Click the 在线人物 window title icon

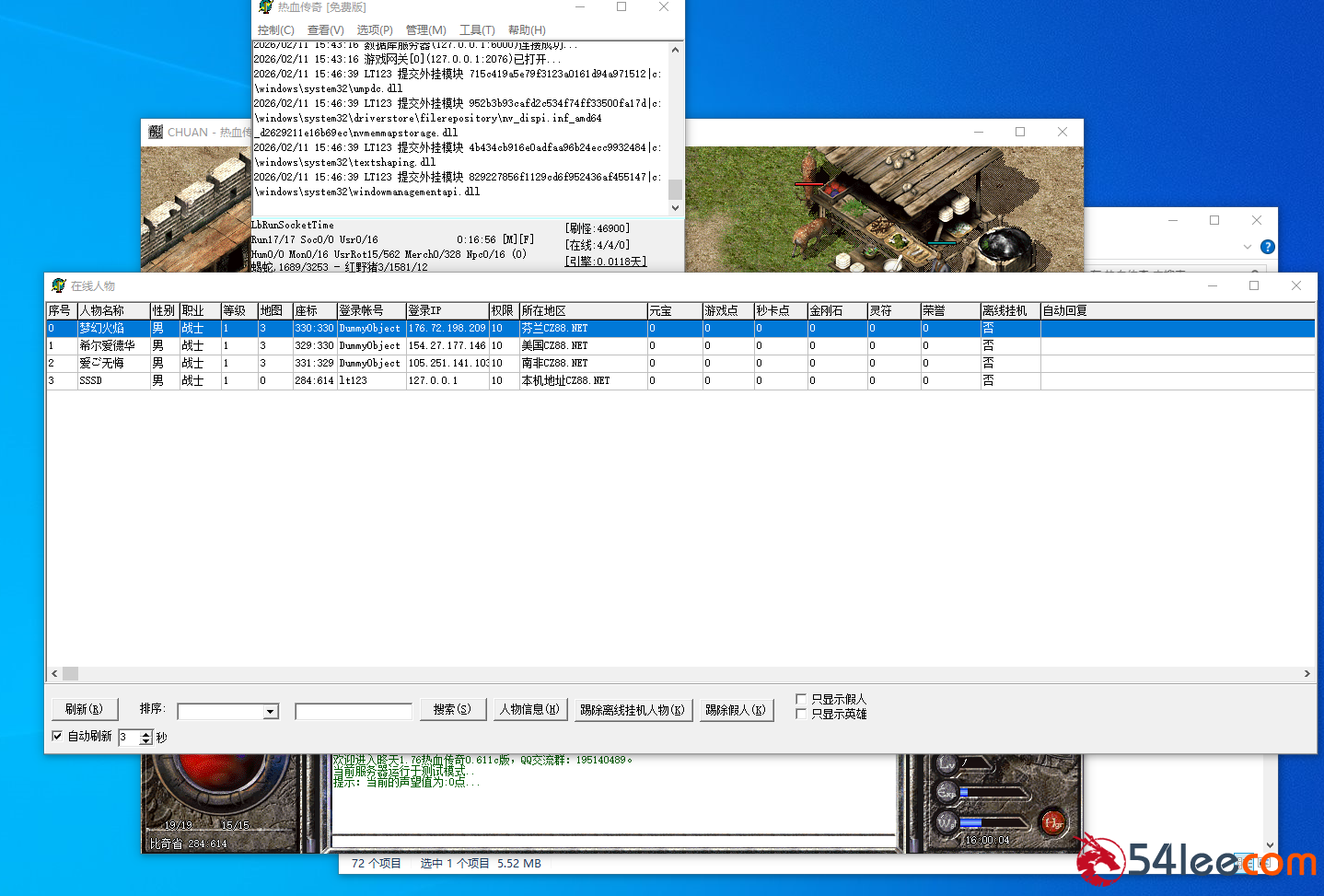(x=59, y=286)
